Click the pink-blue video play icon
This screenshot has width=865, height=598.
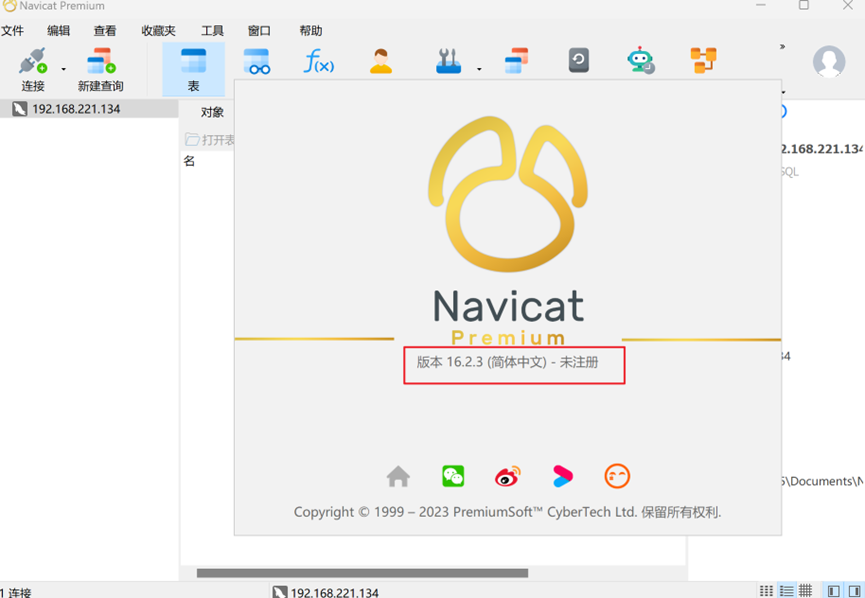[562, 476]
